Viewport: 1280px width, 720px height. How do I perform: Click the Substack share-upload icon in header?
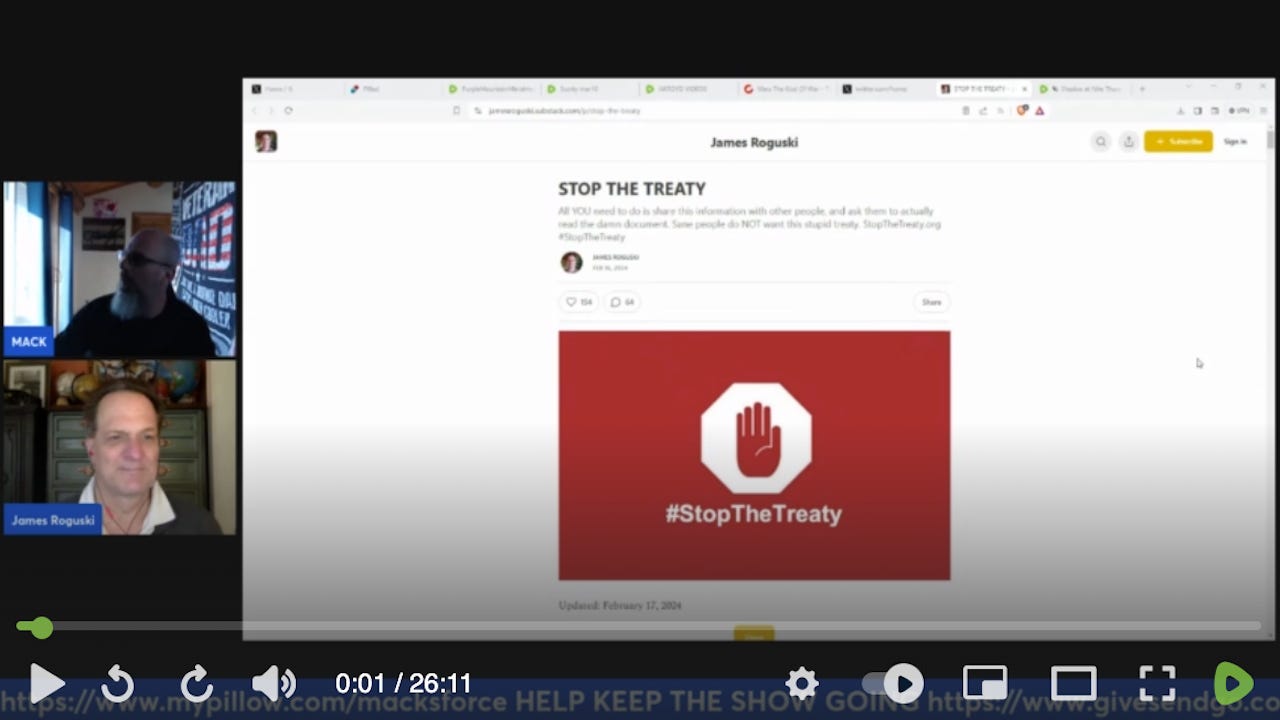(x=1128, y=142)
